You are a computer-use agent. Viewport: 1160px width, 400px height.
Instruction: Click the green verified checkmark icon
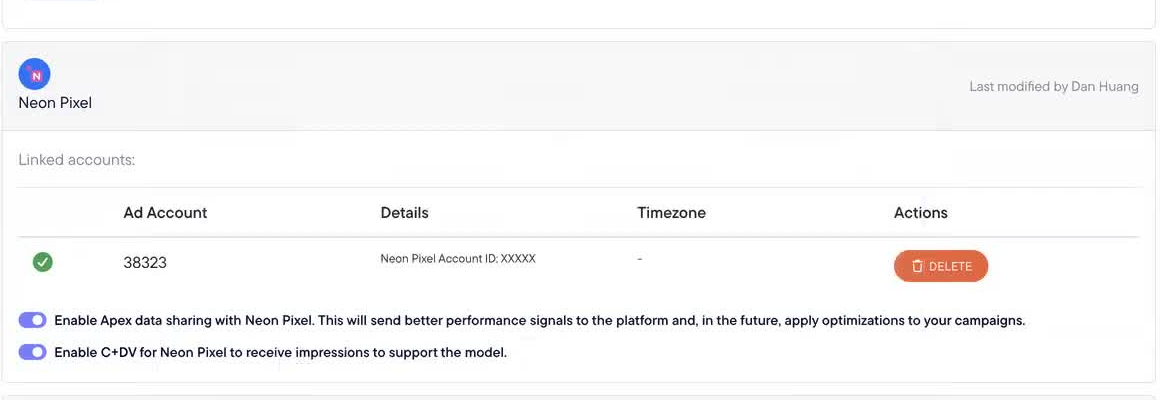tap(43, 262)
